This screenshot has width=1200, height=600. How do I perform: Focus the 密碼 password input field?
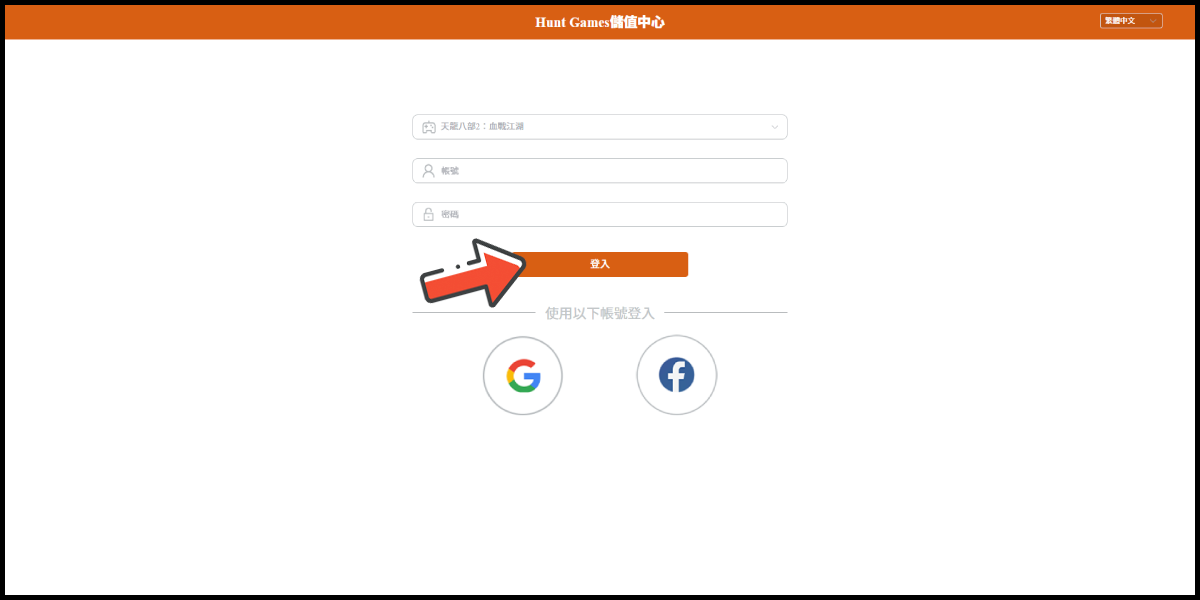600,215
